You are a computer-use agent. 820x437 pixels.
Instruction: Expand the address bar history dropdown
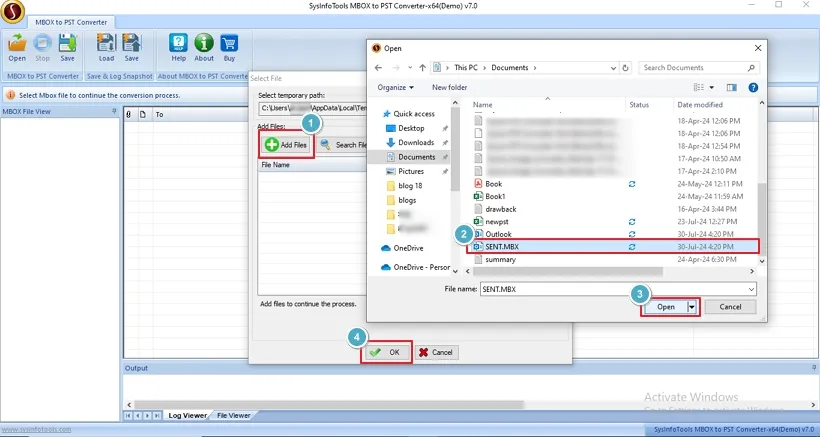coord(613,67)
